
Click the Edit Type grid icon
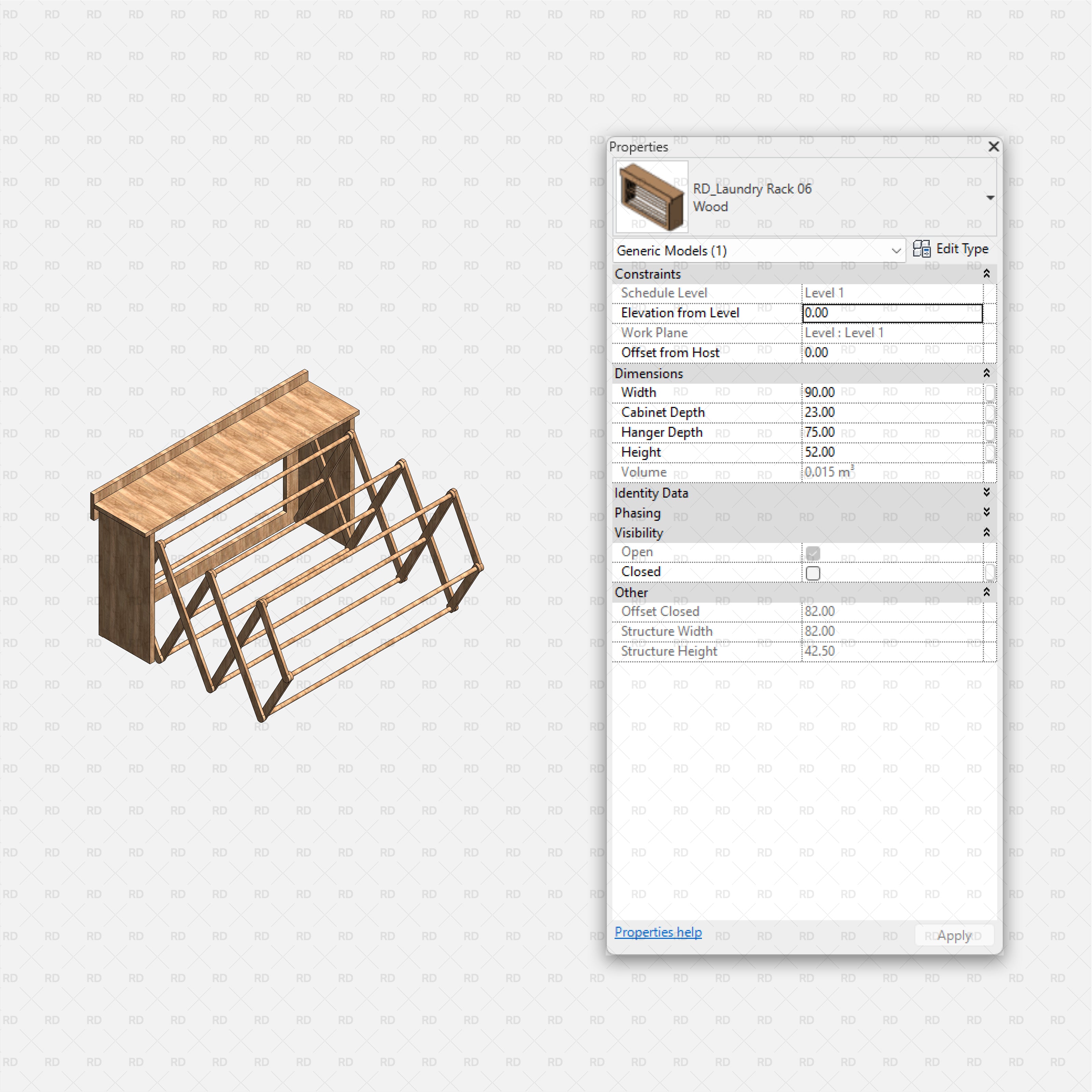pyautogui.click(x=922, y=249)
